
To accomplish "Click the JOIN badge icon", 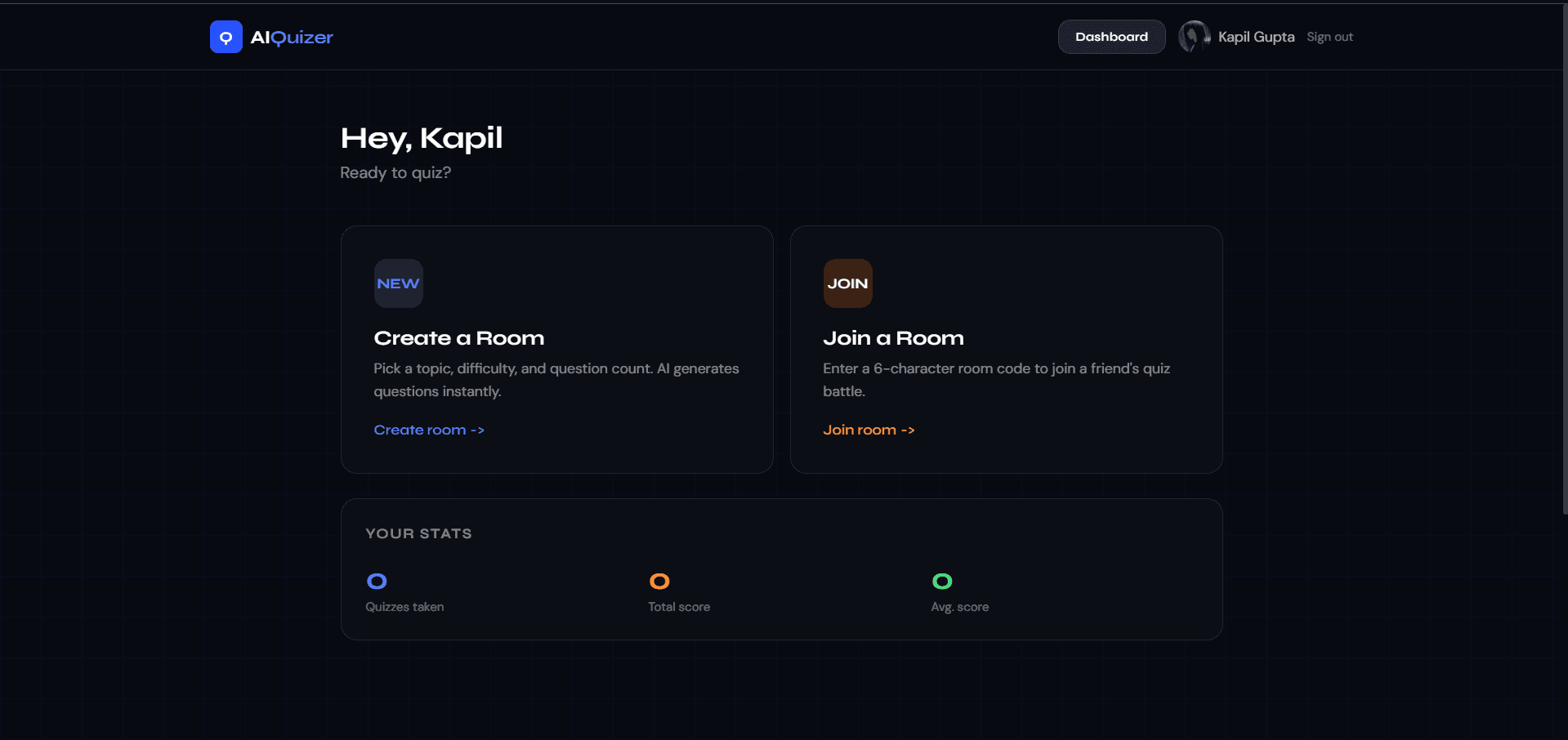I will point(847,283).
